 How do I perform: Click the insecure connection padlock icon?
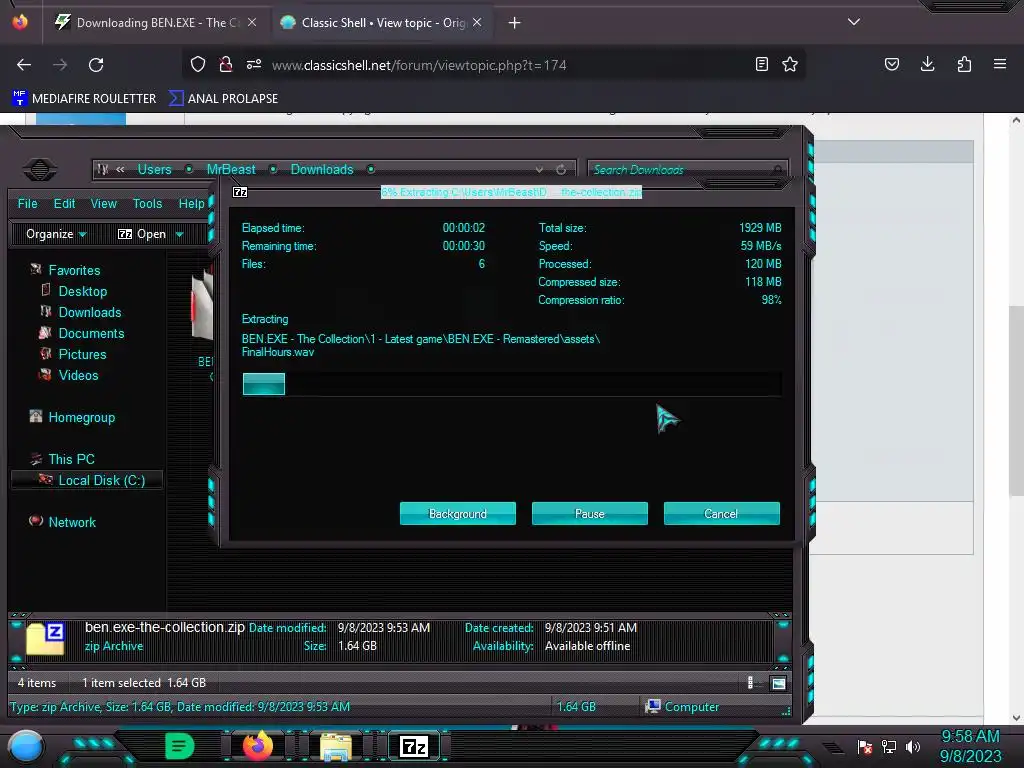click(x=226, y=64)
